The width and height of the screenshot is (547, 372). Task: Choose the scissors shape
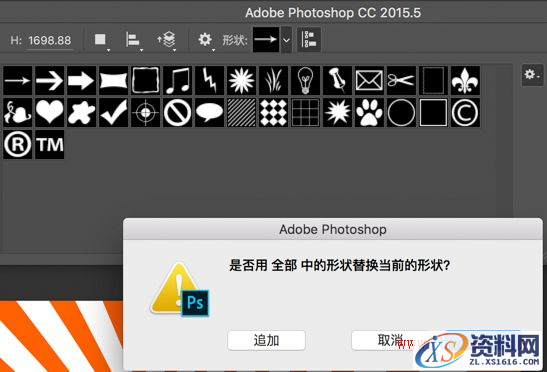[x=401, y=81]
